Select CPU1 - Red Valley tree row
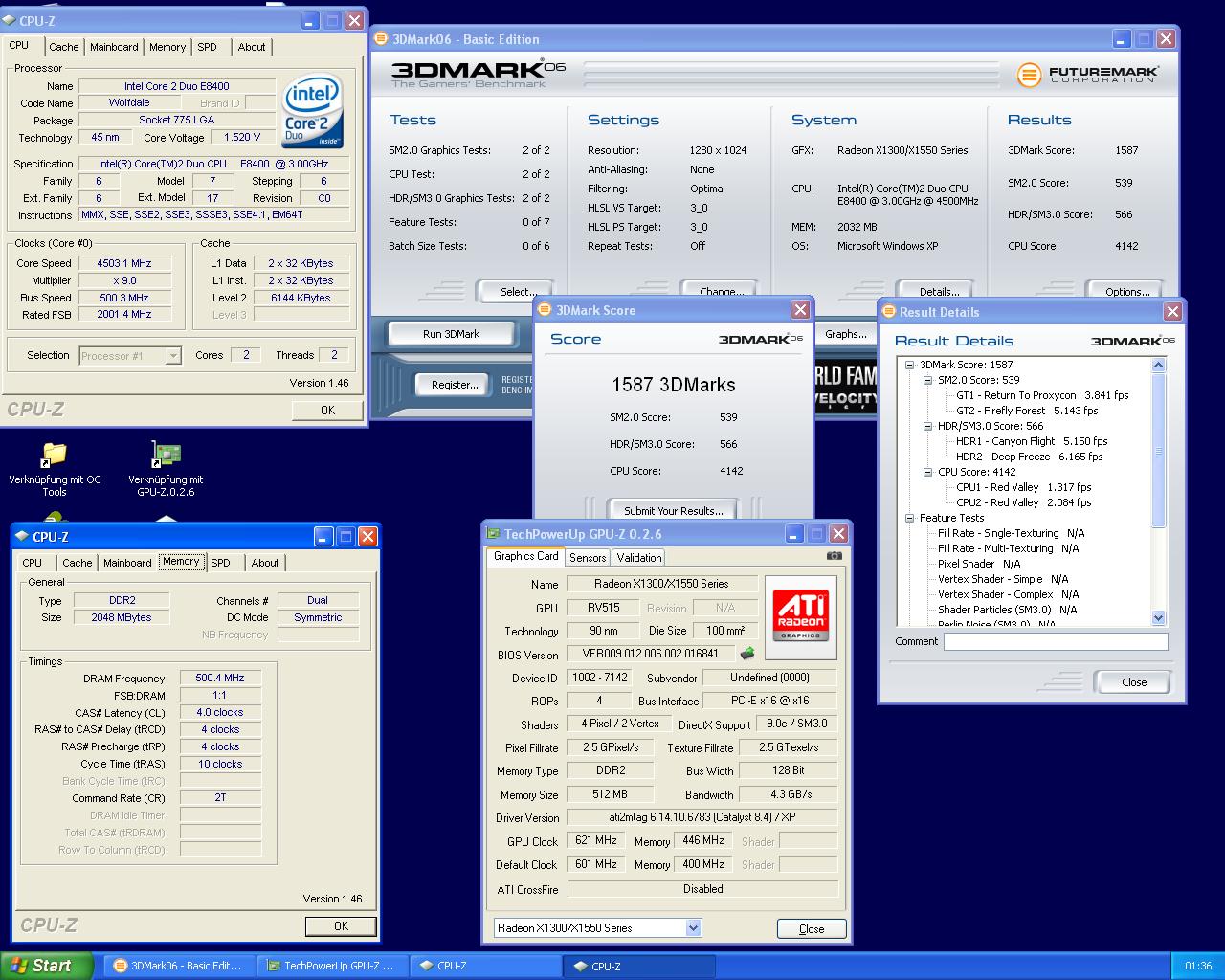This screenshot has height=980, width=1225. (1024, 487)
